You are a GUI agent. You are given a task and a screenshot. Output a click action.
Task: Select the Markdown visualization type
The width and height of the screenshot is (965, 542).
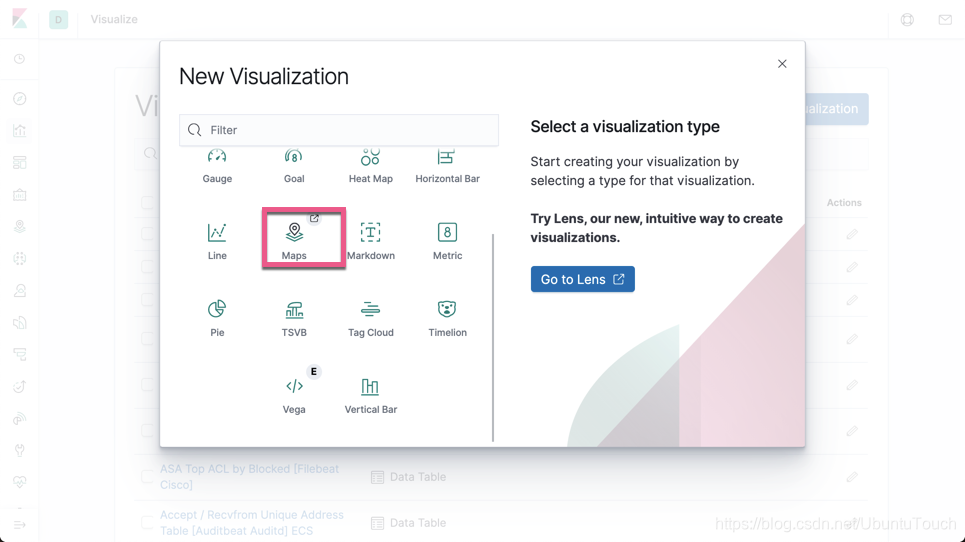[x=370, y=241]
